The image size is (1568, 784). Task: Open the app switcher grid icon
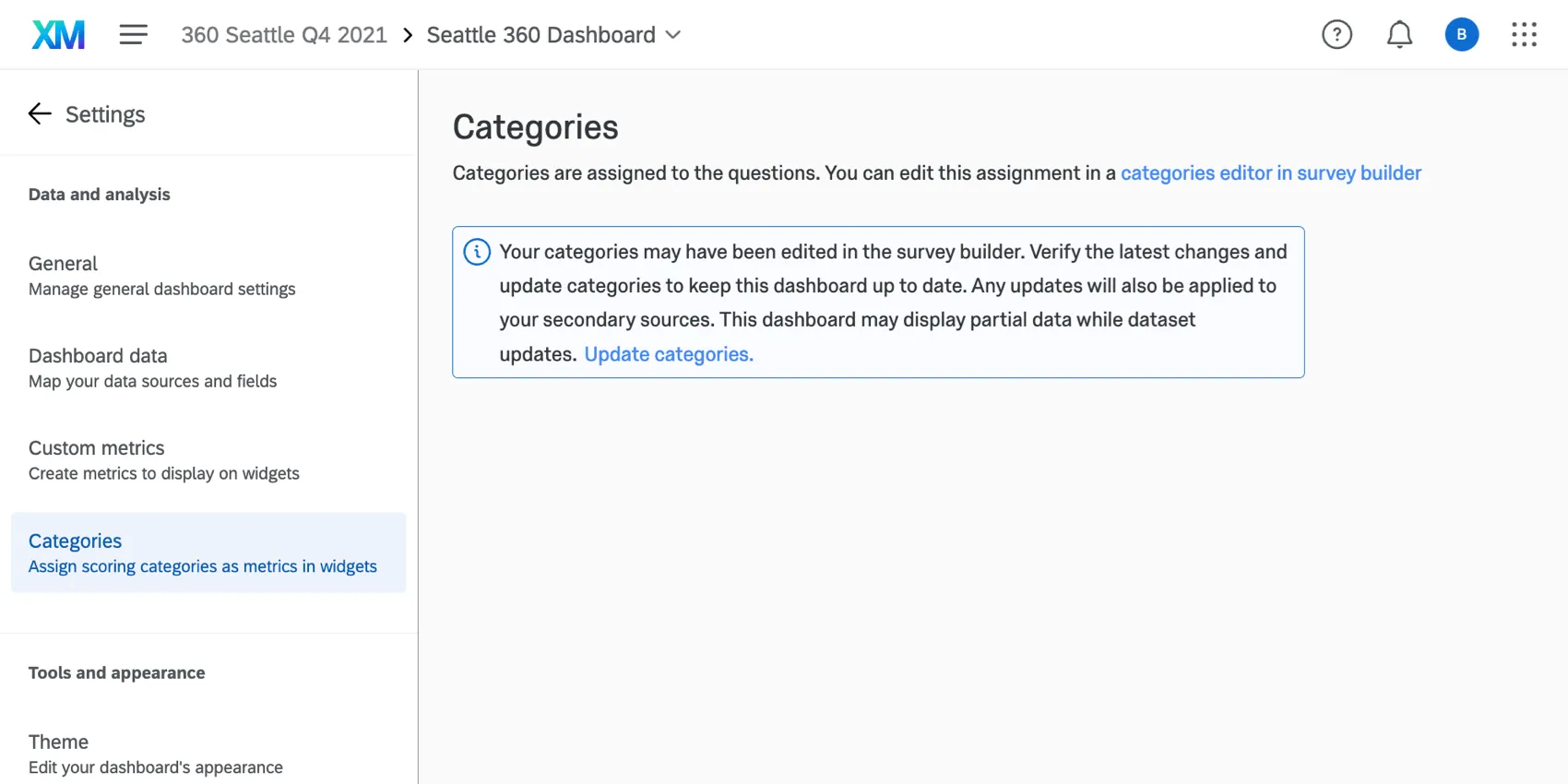tap(1524, 35)
